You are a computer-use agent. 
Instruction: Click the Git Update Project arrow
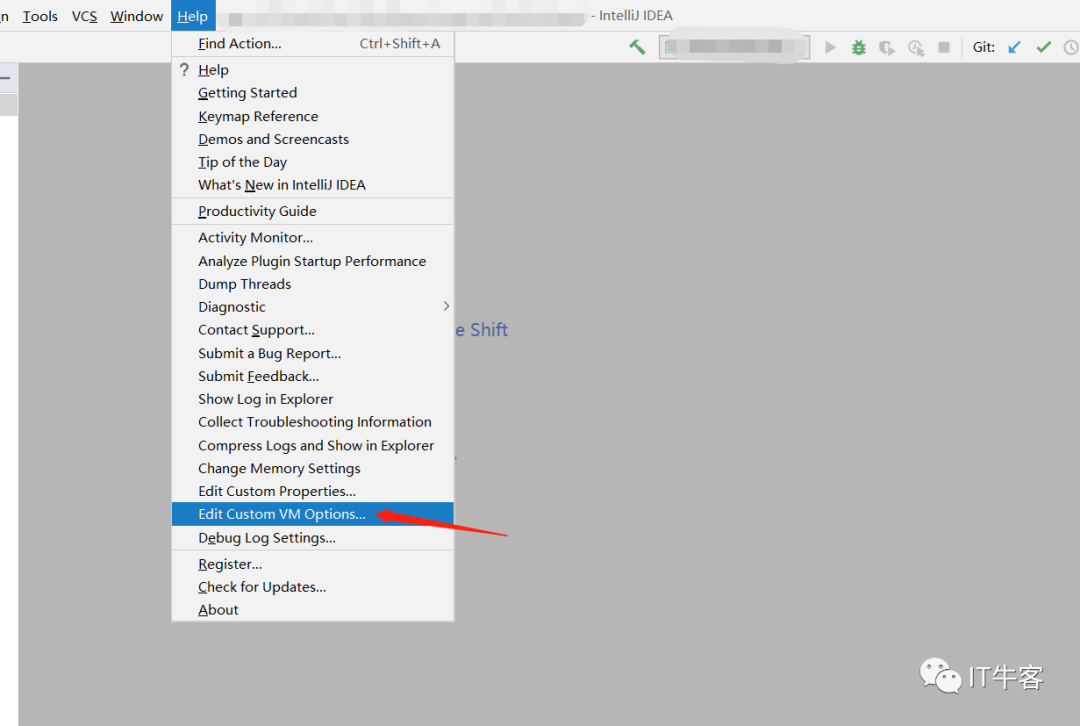(1014, 47)
